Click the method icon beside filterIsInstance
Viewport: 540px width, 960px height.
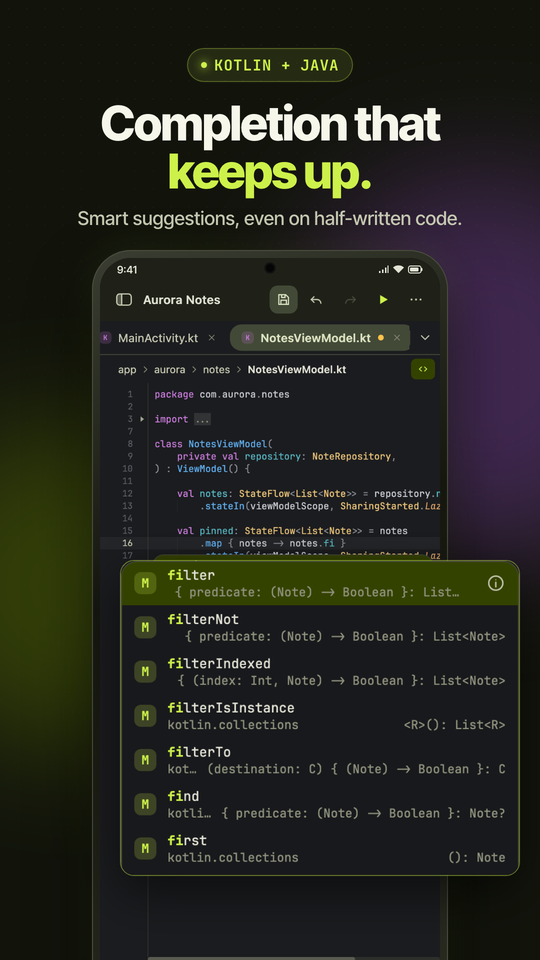tap(145, 716)
